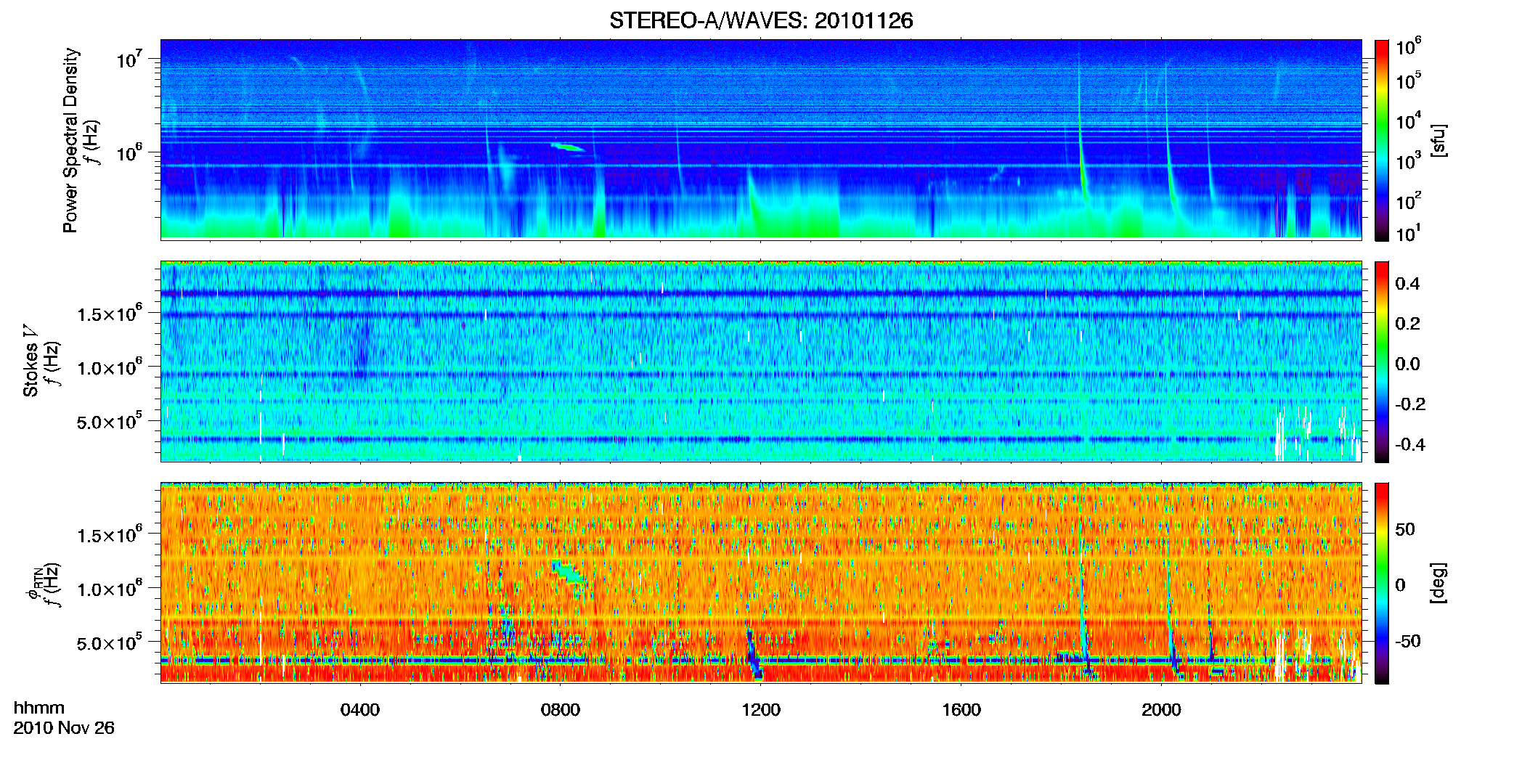Select the 1600 time tick label
Screen dimensions: 1522x784
[x=961, y=710]
